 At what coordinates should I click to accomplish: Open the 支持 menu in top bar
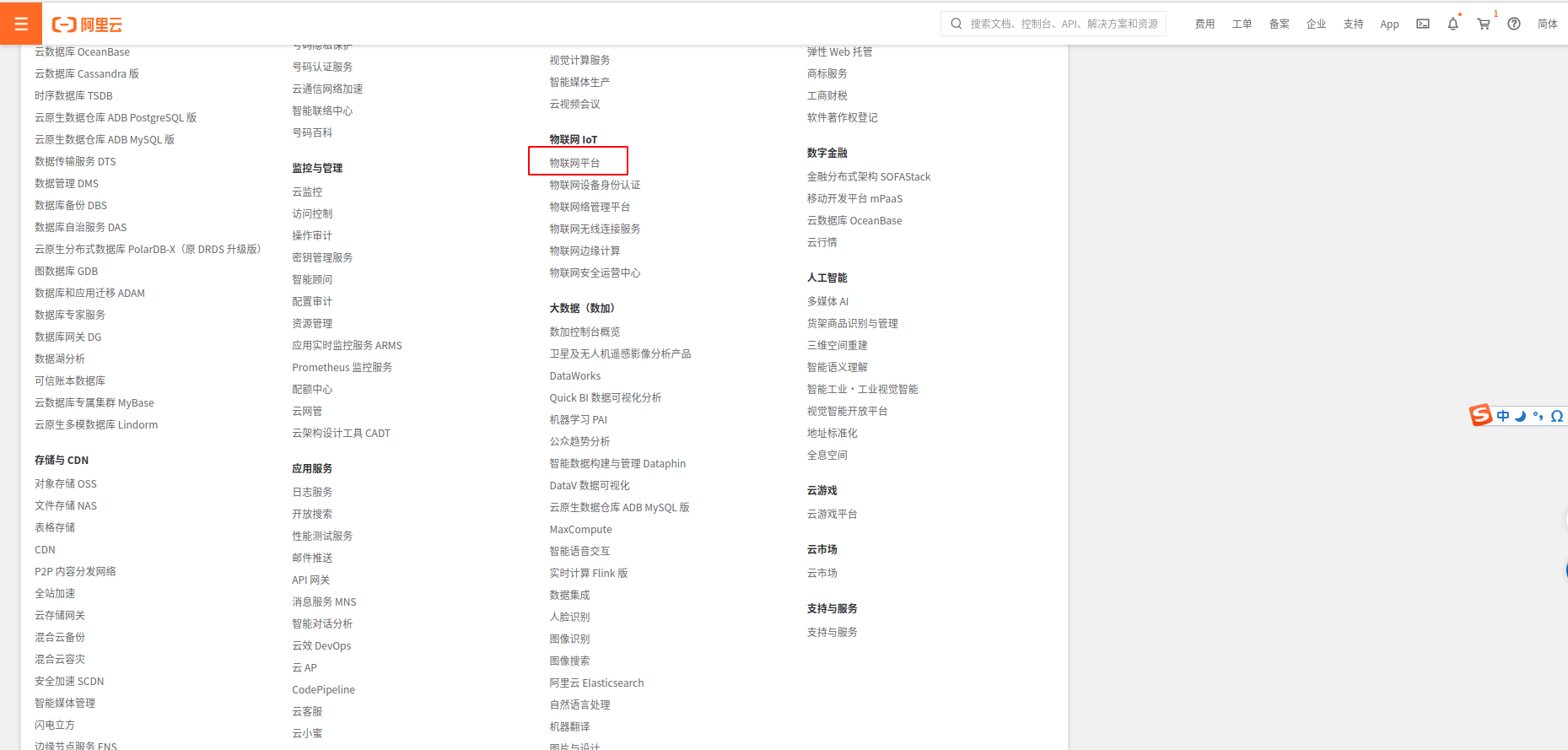point(1353,24)
